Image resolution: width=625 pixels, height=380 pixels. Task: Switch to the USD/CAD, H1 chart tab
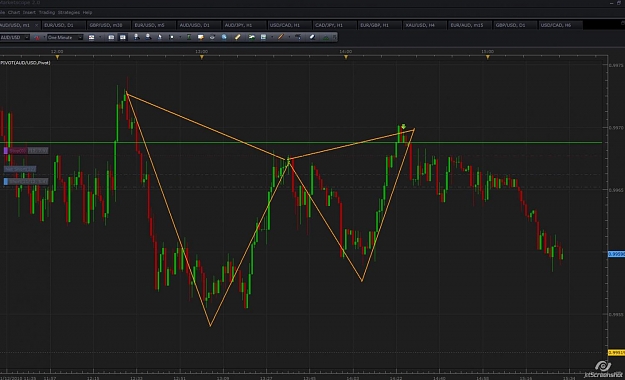click(289, 25)
